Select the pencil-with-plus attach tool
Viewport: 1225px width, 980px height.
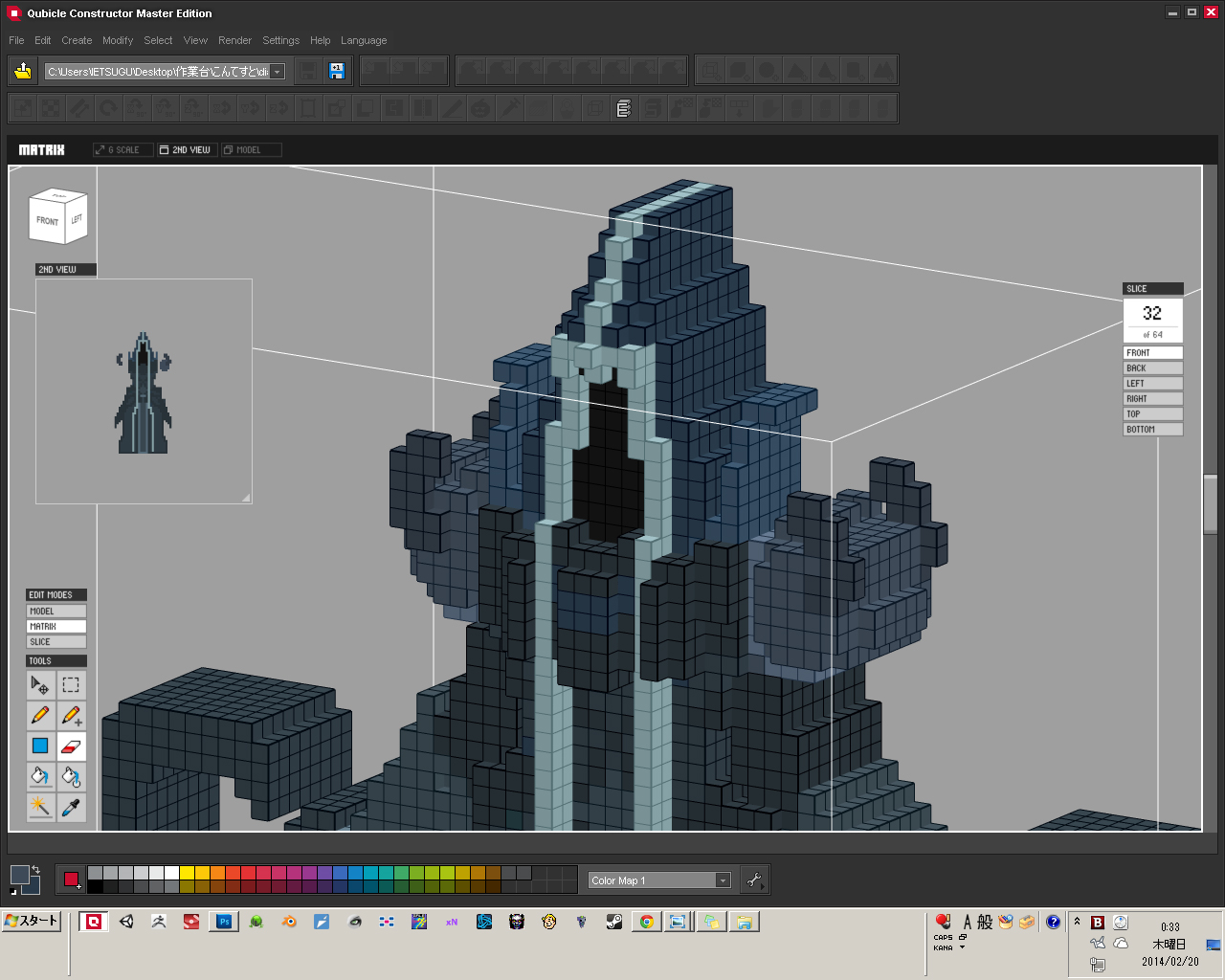(71, 715)
